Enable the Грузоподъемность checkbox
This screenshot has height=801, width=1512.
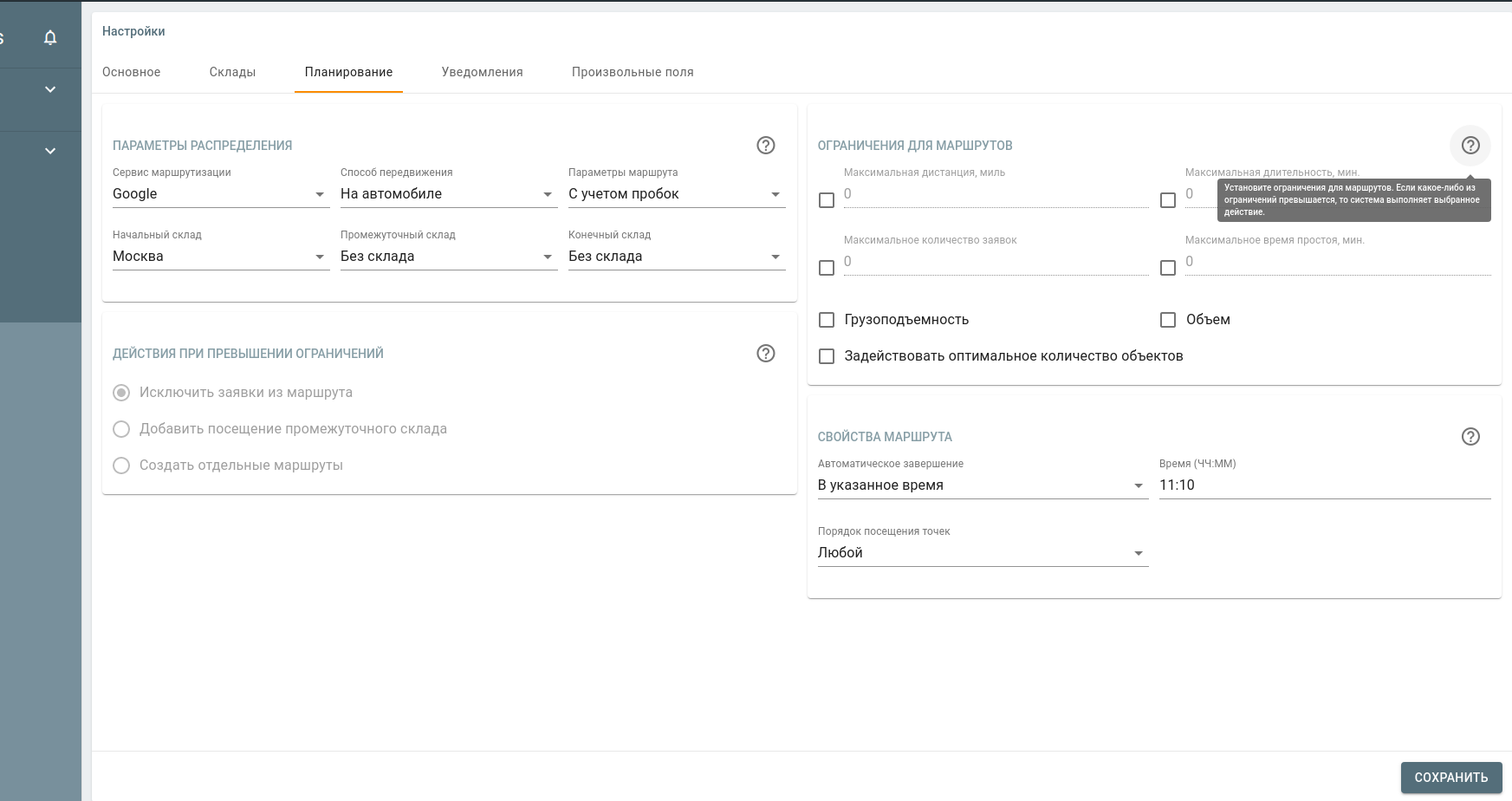[827, 320]
